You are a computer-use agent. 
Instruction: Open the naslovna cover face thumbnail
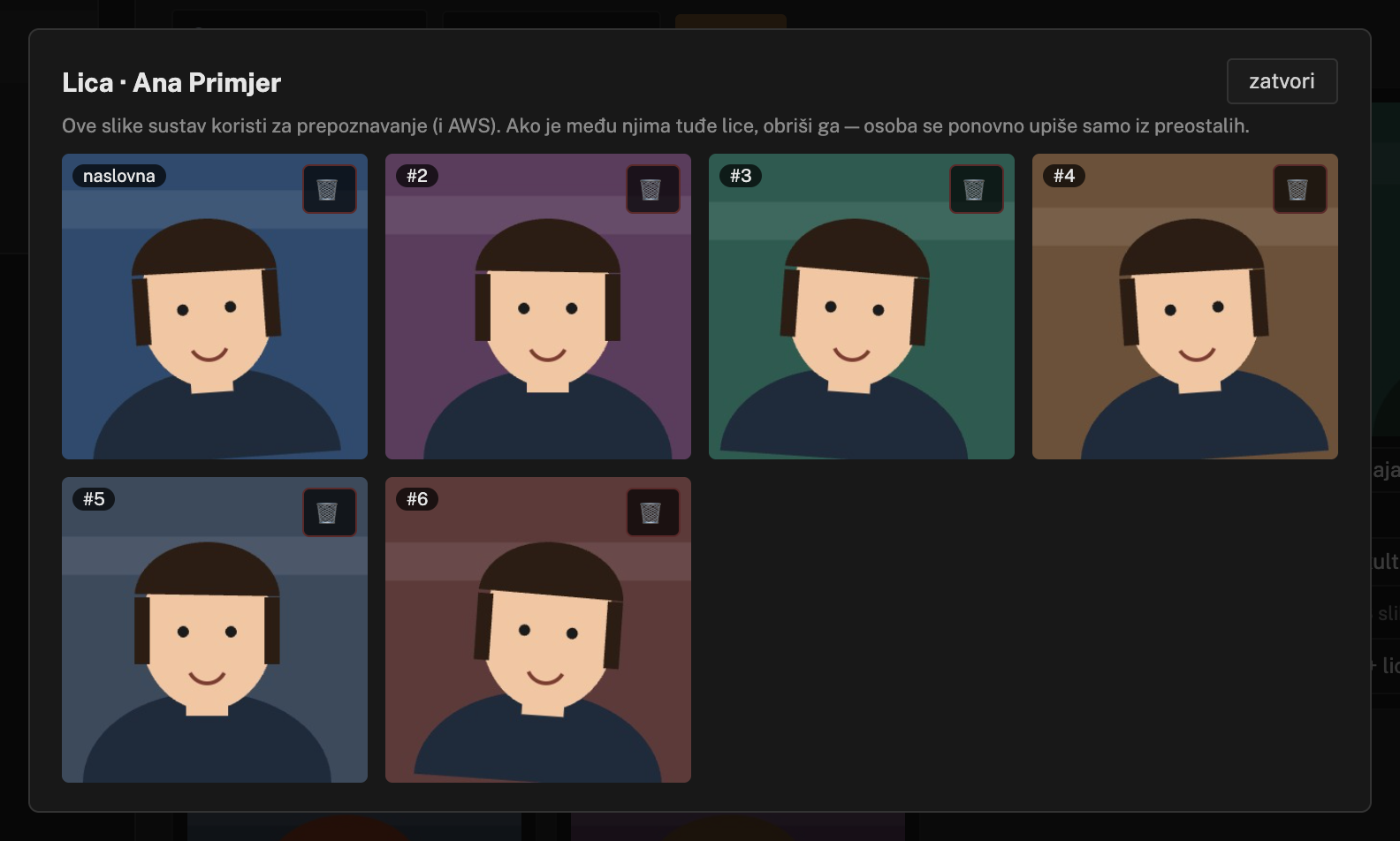[x=215, y=307]
